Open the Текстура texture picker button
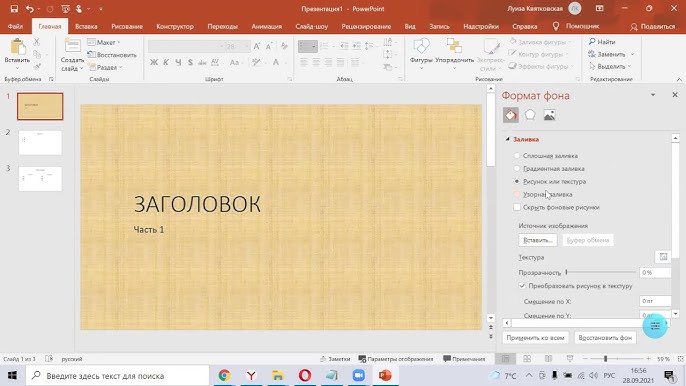 pyautogui.click(x=663, y=257)
